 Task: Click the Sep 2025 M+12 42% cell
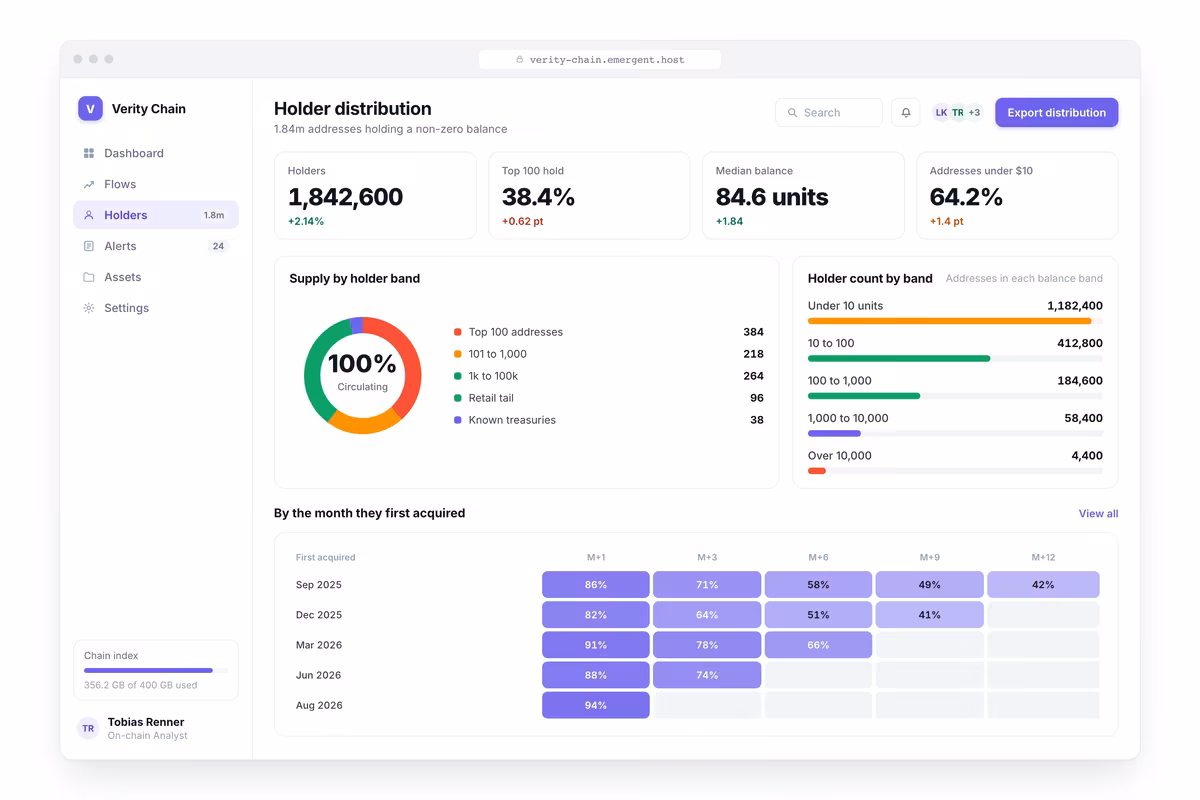click(1043, 585)
